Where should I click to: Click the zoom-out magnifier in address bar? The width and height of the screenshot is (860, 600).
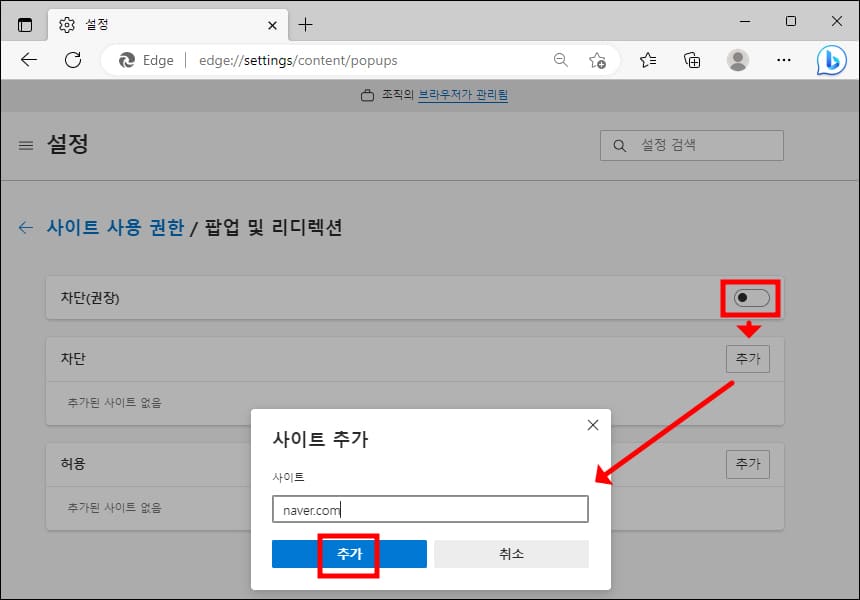pyautogui.click(x=560, y=60)
